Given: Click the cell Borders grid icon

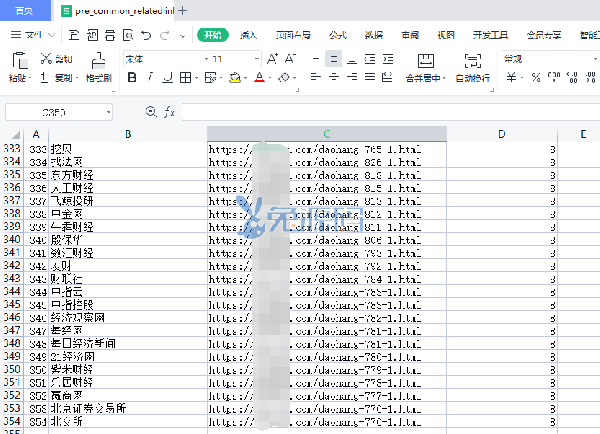Looking at the screenshot, I should [186, 78].
